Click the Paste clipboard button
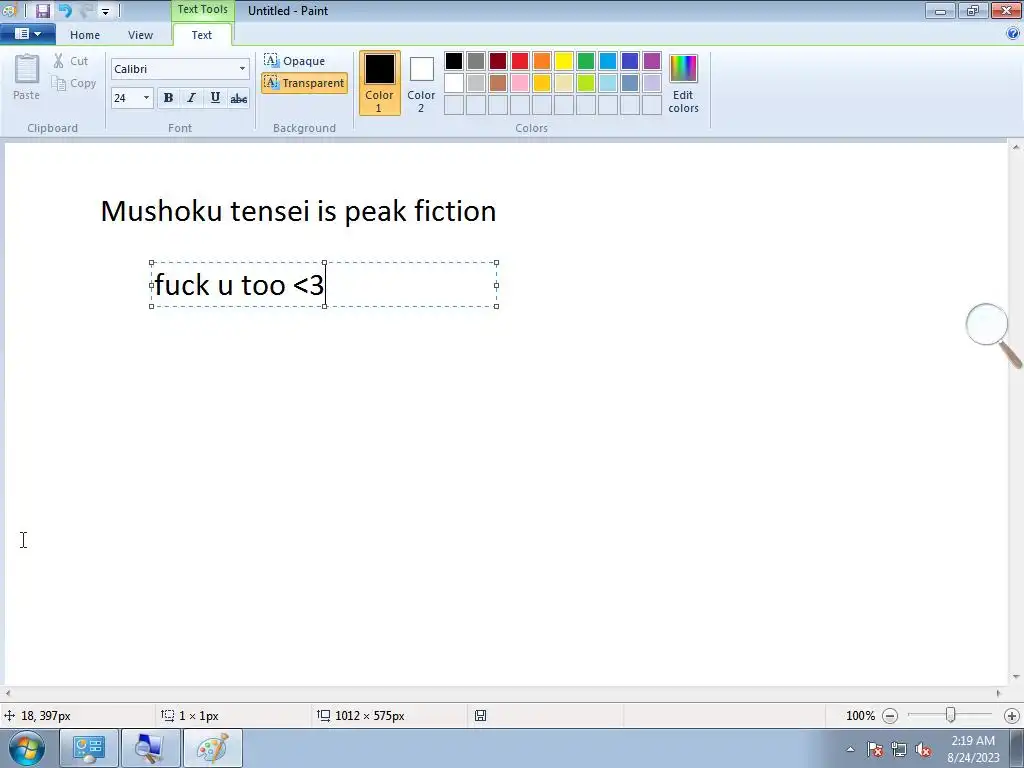Screen dimensions: 1024x768 27,77
